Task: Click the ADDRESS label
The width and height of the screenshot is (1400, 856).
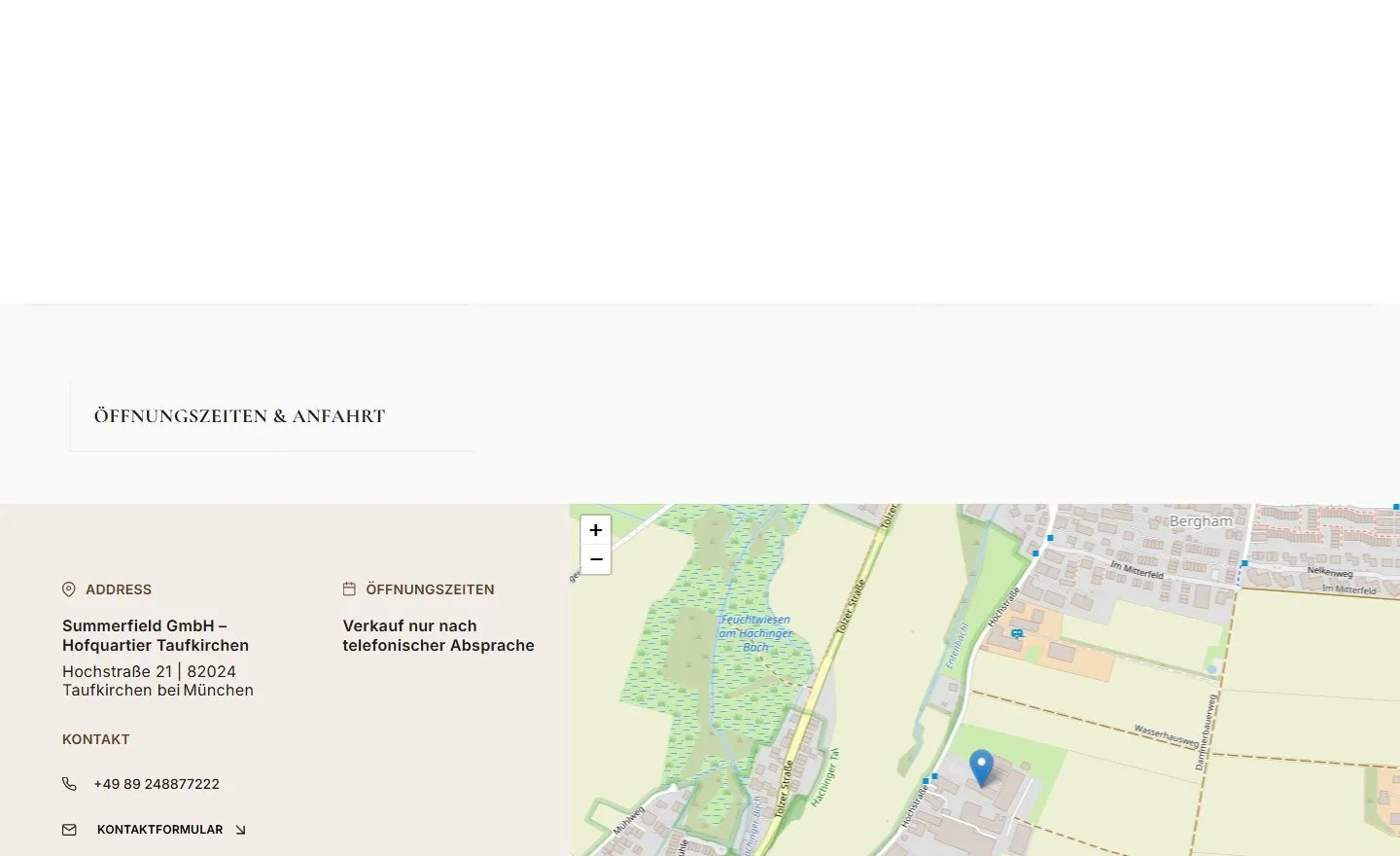Action: (119, 589)
